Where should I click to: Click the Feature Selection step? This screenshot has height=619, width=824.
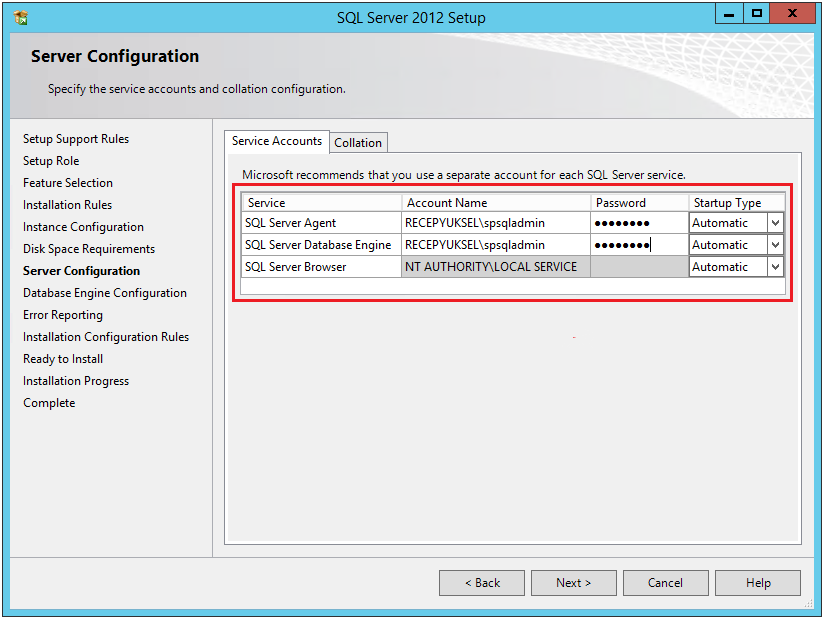point(68,183)
